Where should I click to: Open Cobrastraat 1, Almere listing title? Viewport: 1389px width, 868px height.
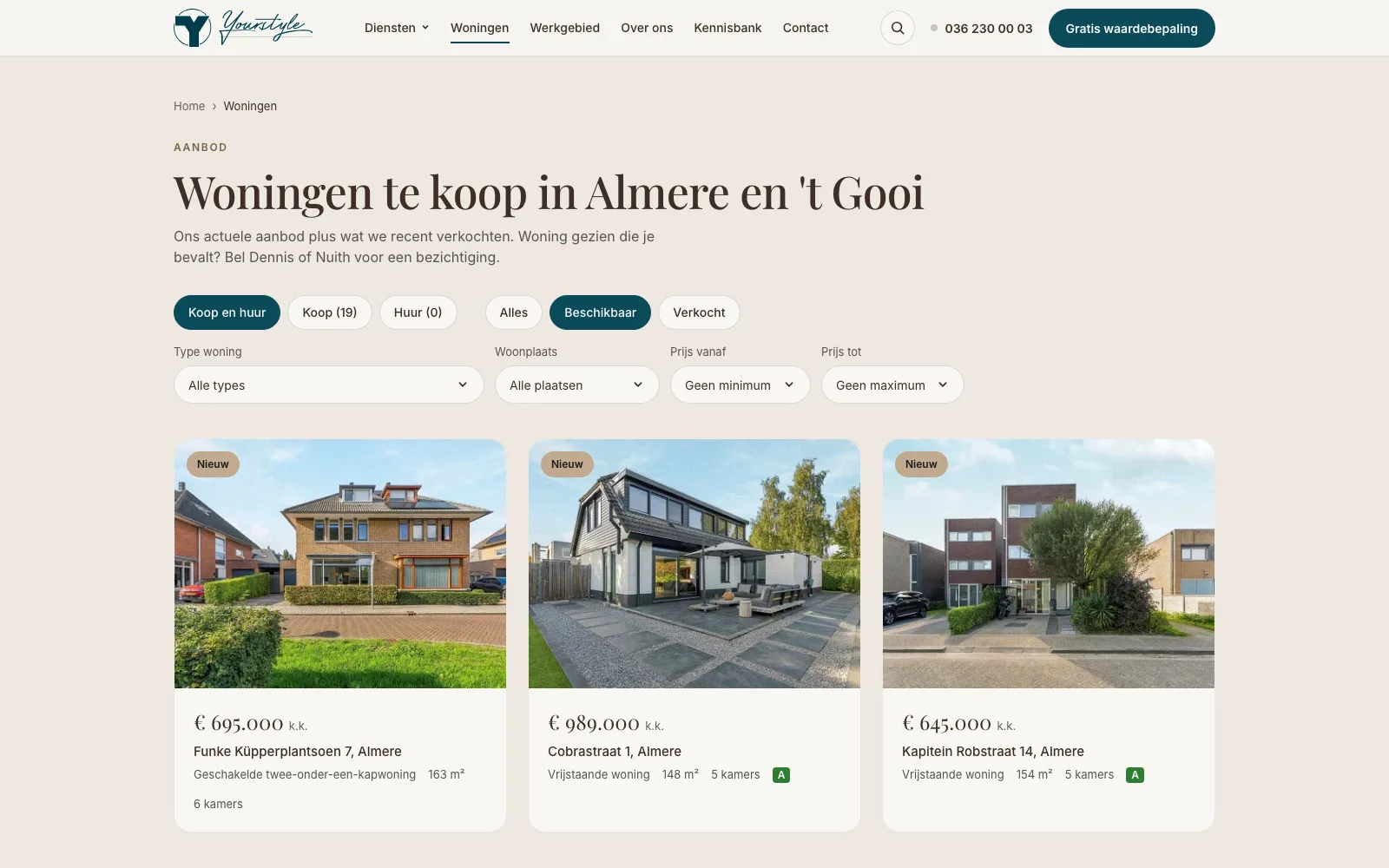(615, 752)
